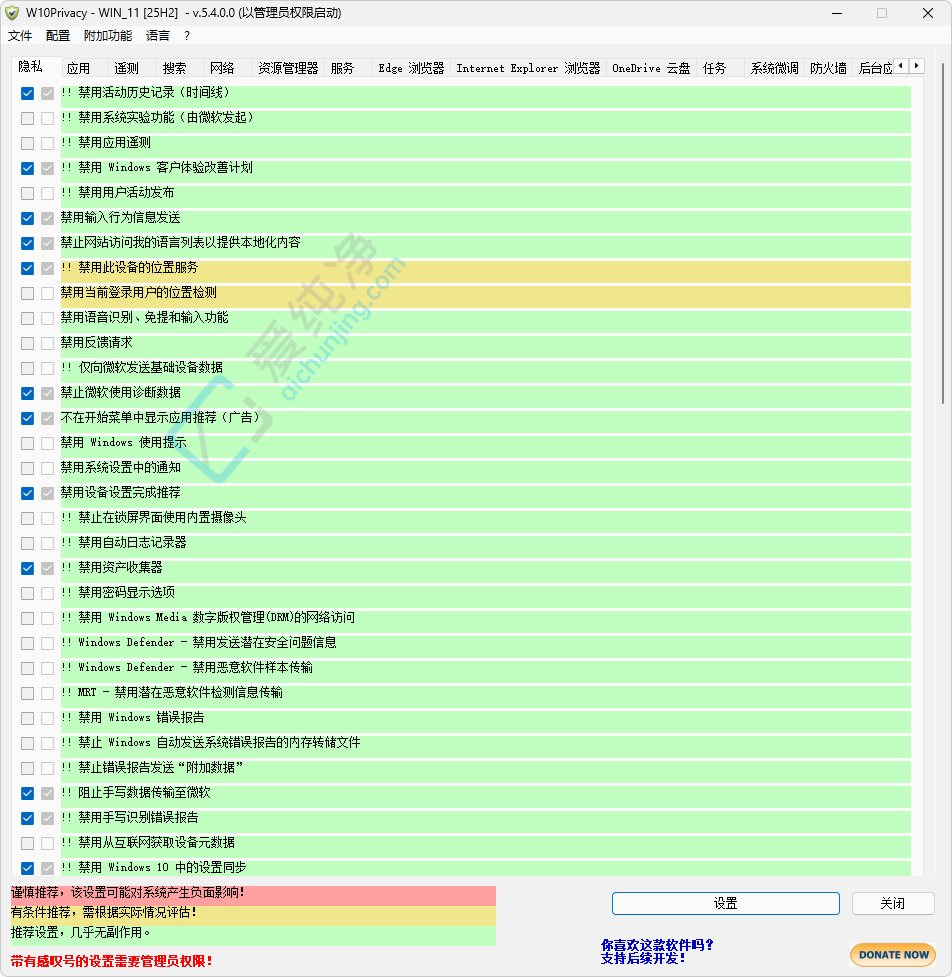Viewport: 952px width, 977px height.
Task: Uncheck 禁用 Windows 客户体验改善计划
Action: click(x=27, y=168)
